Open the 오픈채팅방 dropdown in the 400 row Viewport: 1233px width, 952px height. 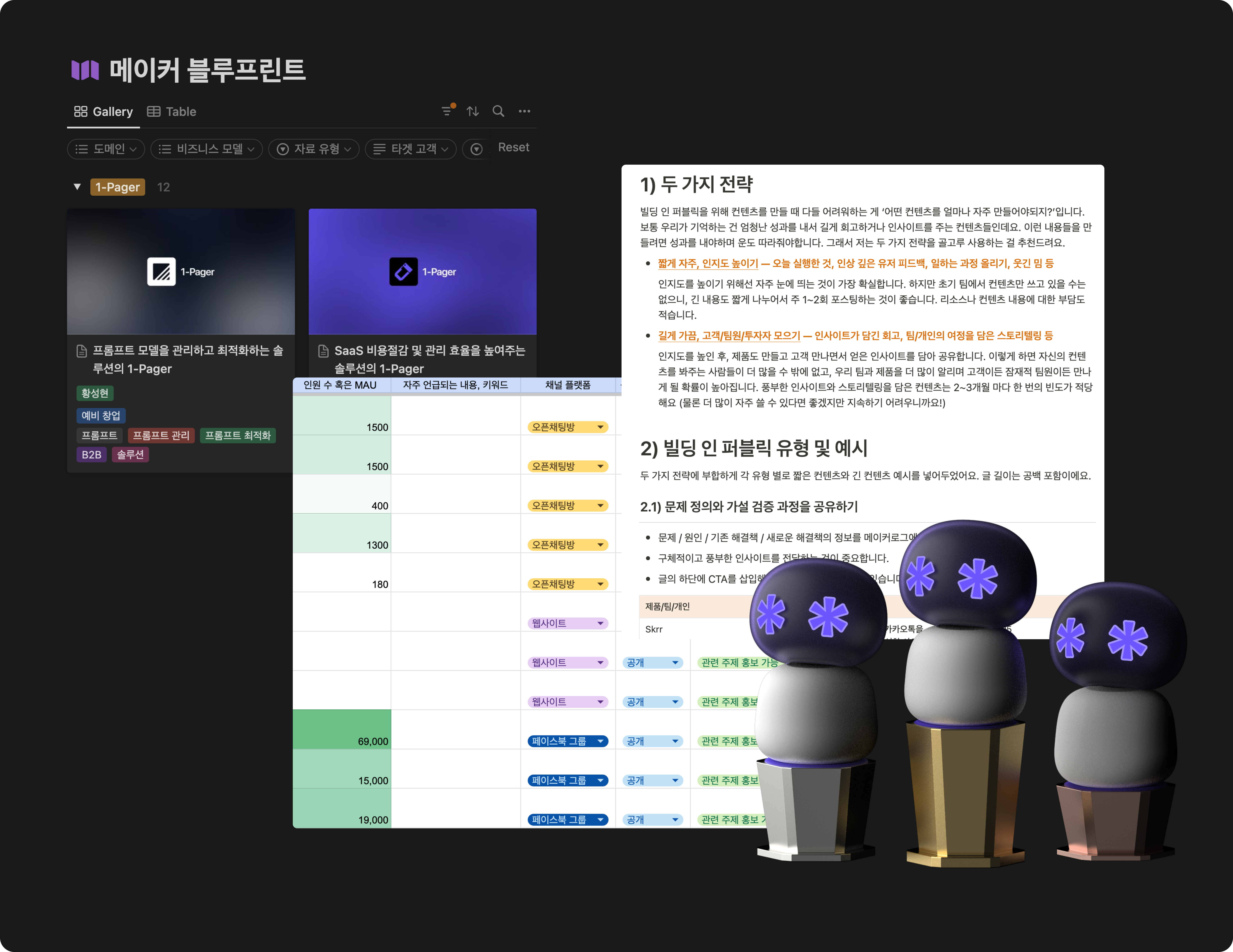tap(568, 506)
